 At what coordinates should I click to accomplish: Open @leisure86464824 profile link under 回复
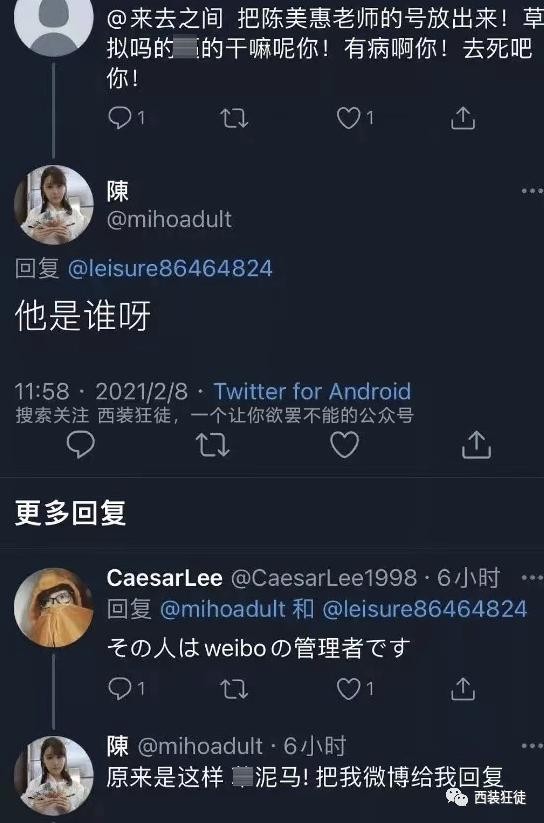170,268
